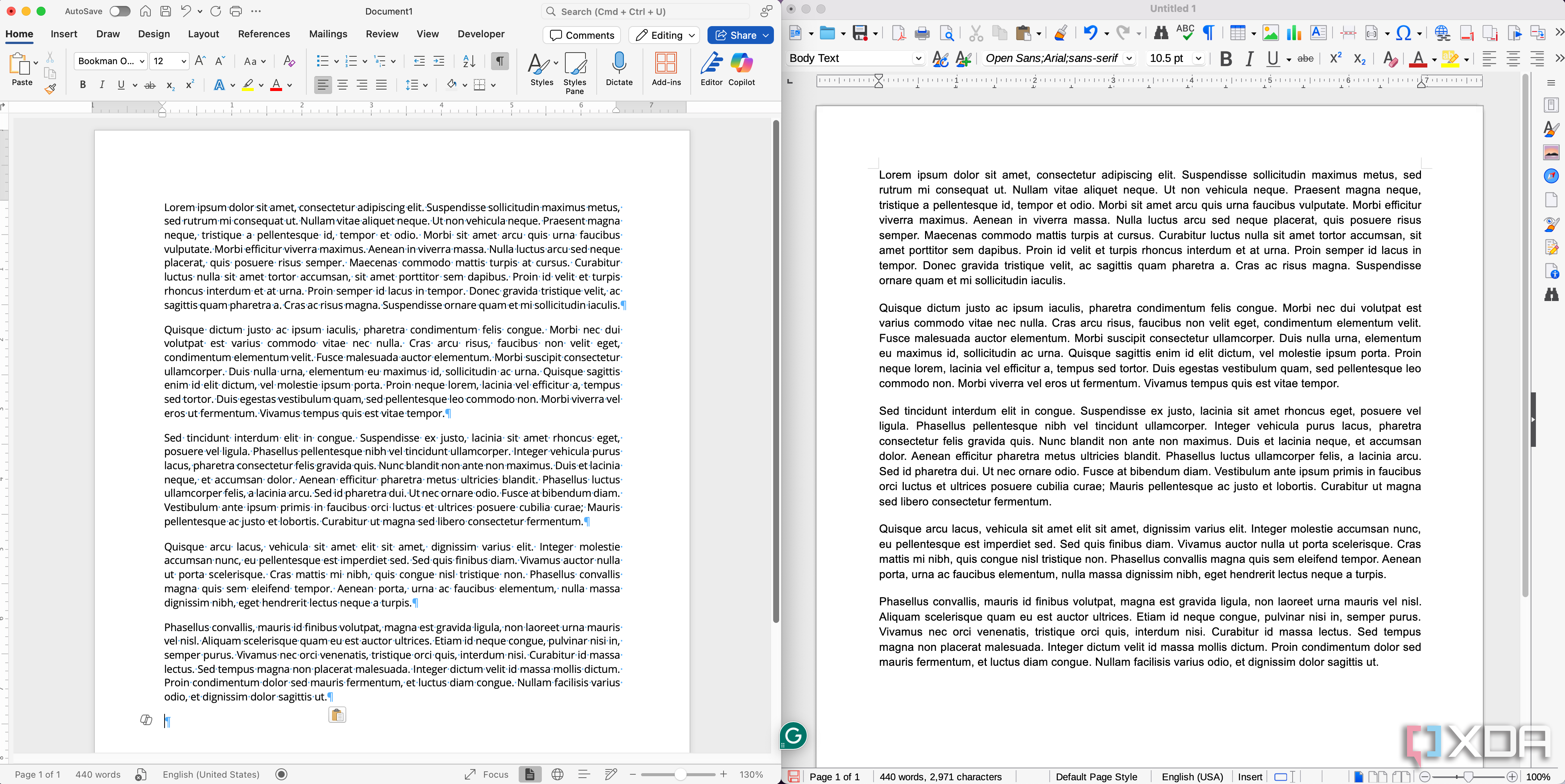Open the 10.5 pt font size dropdown

(1199, 58)
